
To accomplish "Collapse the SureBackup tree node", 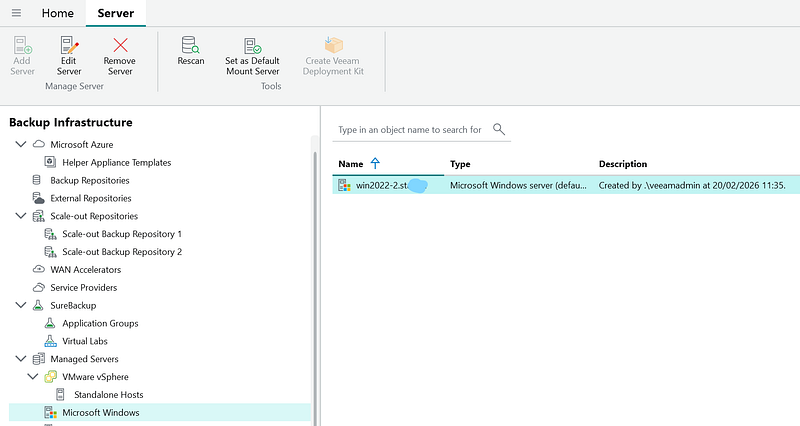I will (x=22, y=305).
